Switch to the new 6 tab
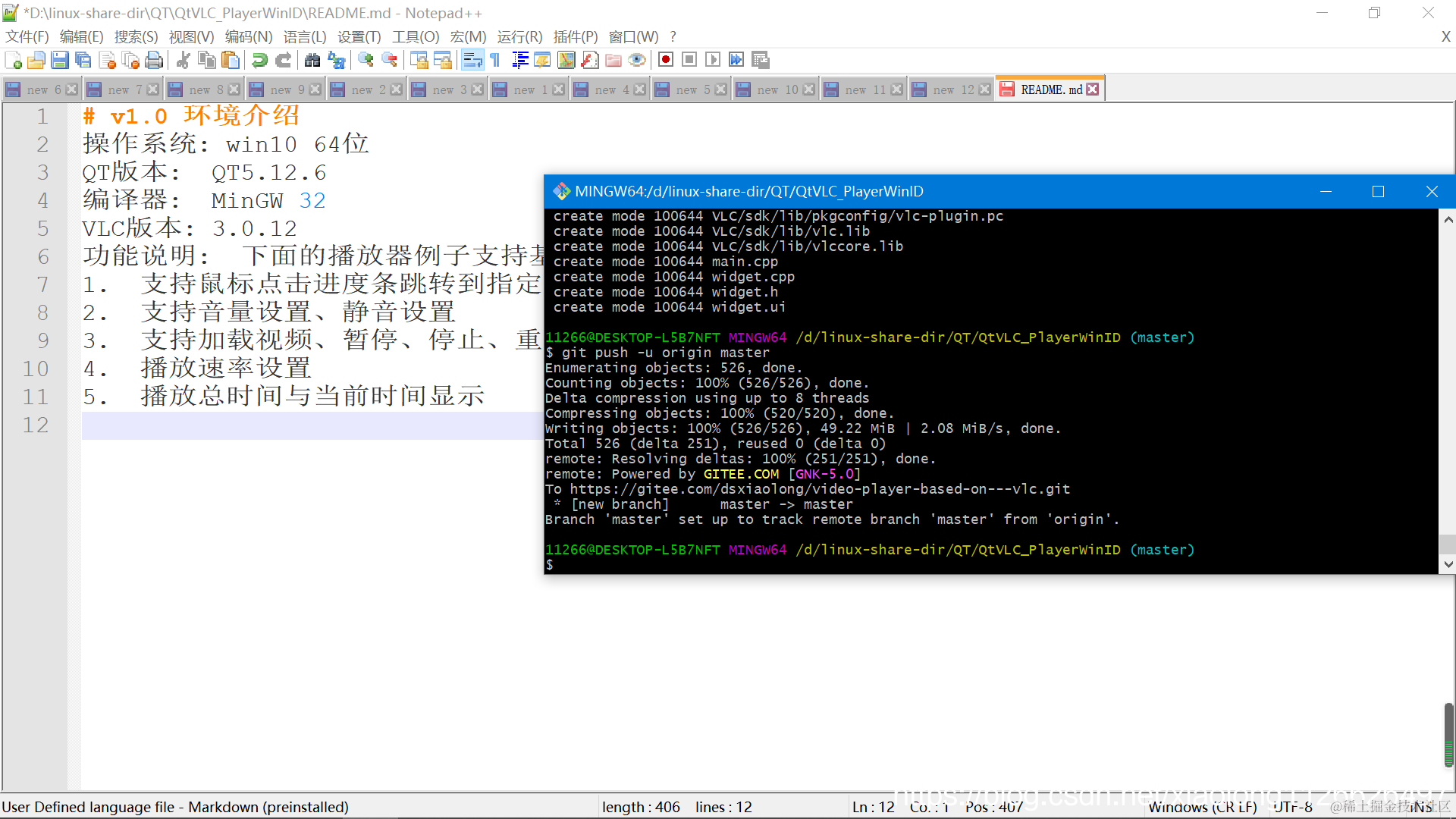The height and width of the screenshot is (819, 1456). click(x=42, y=89)
